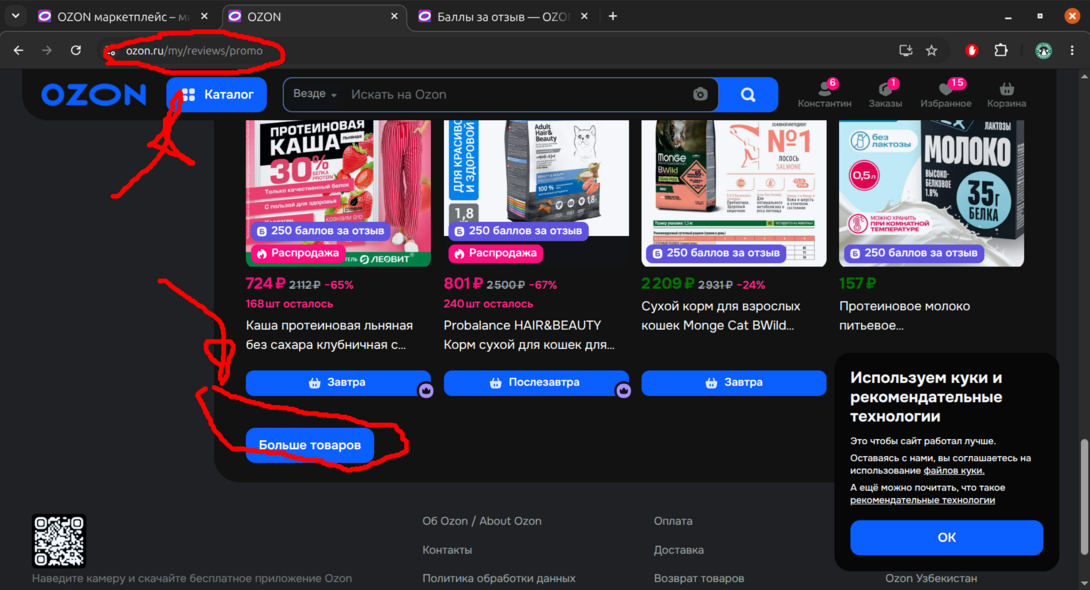Click the OZON logo
Image resolution: width=1090 pixels, height=590 pixels.
(x=93, y=95)
